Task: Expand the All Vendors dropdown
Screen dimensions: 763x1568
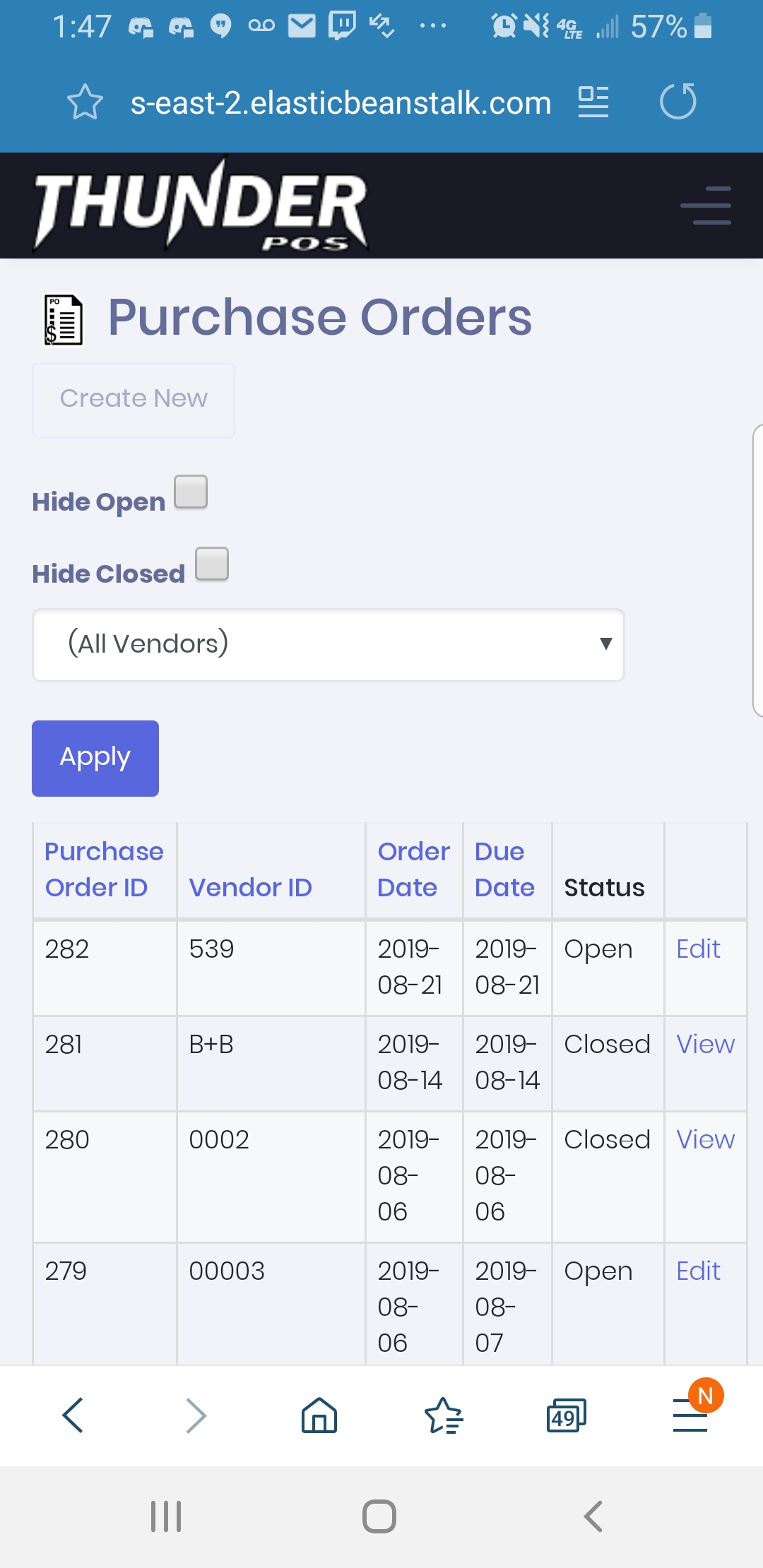Action: coord(329,644)
